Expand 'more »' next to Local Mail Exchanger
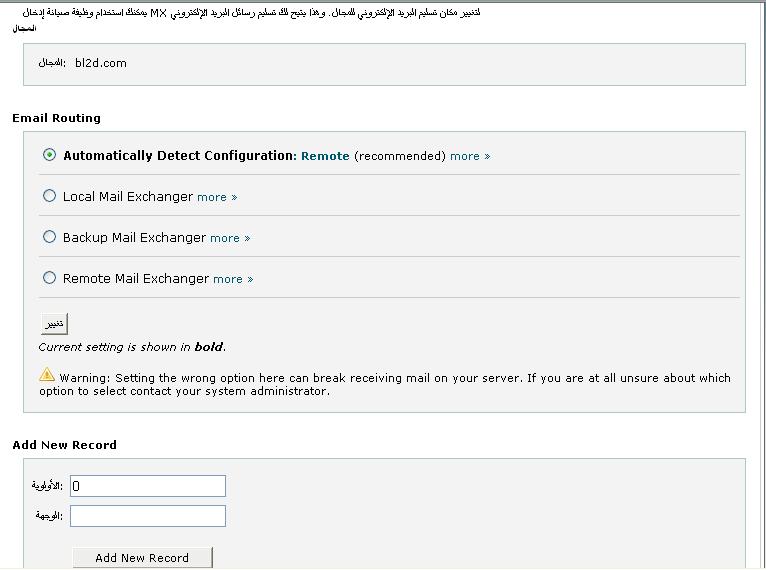The height and width of the screenshot is (570, 766). [217, 197]
